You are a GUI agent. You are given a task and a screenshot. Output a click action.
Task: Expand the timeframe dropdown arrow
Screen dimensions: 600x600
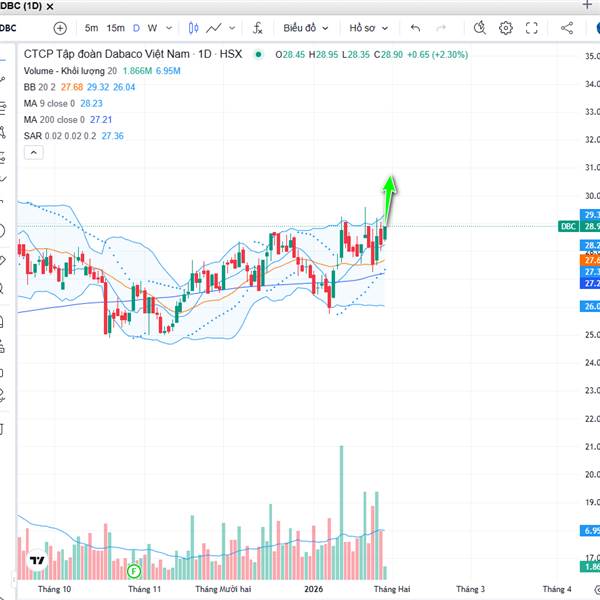pos(169,28)
